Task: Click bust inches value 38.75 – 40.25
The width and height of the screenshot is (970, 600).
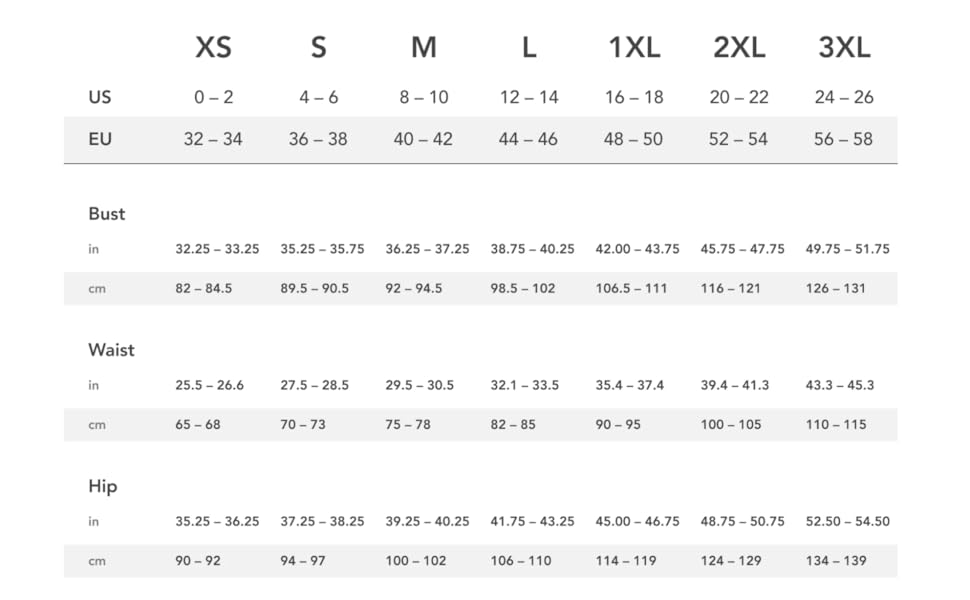Action: [532, 249]
